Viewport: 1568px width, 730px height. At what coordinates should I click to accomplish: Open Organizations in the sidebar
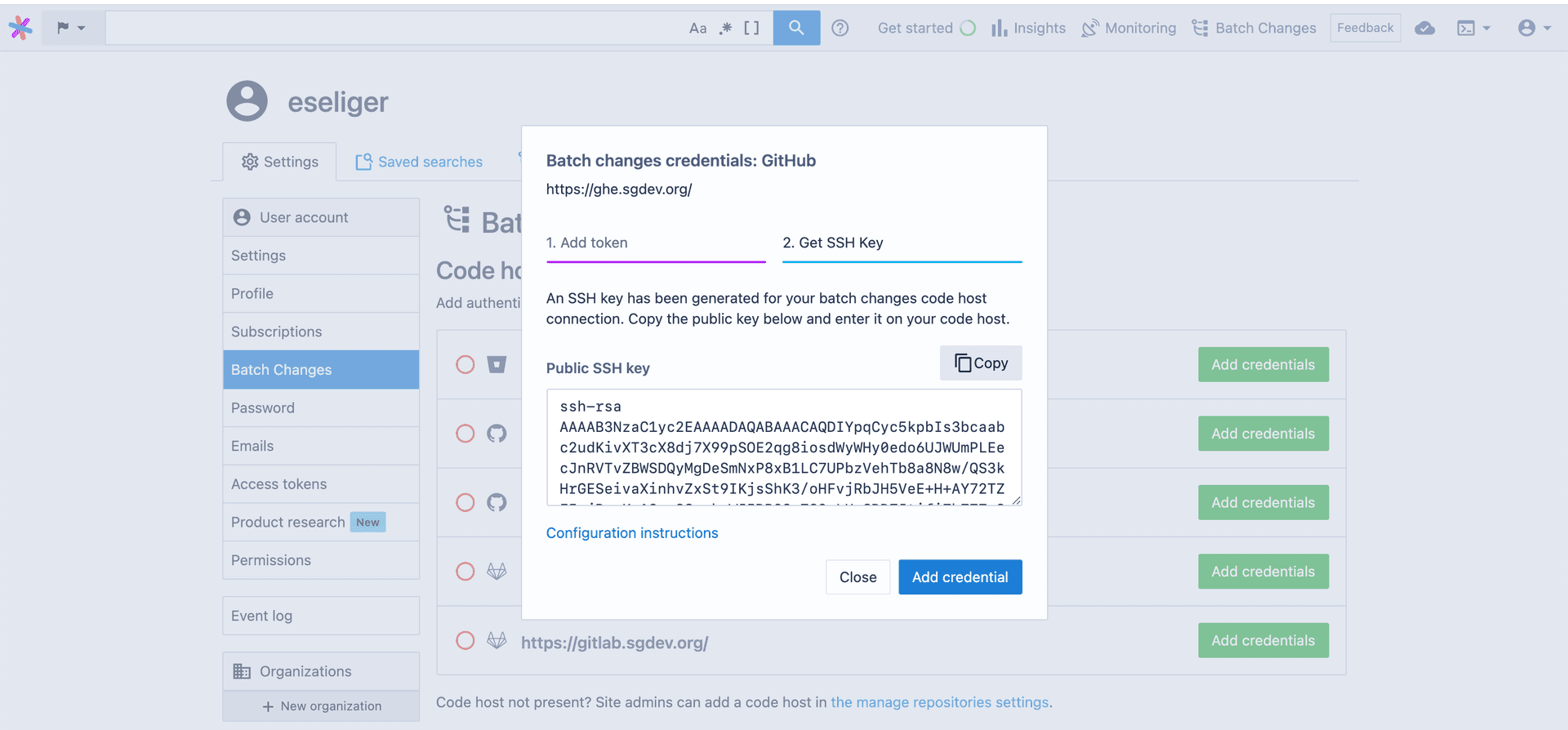[321, 671]
